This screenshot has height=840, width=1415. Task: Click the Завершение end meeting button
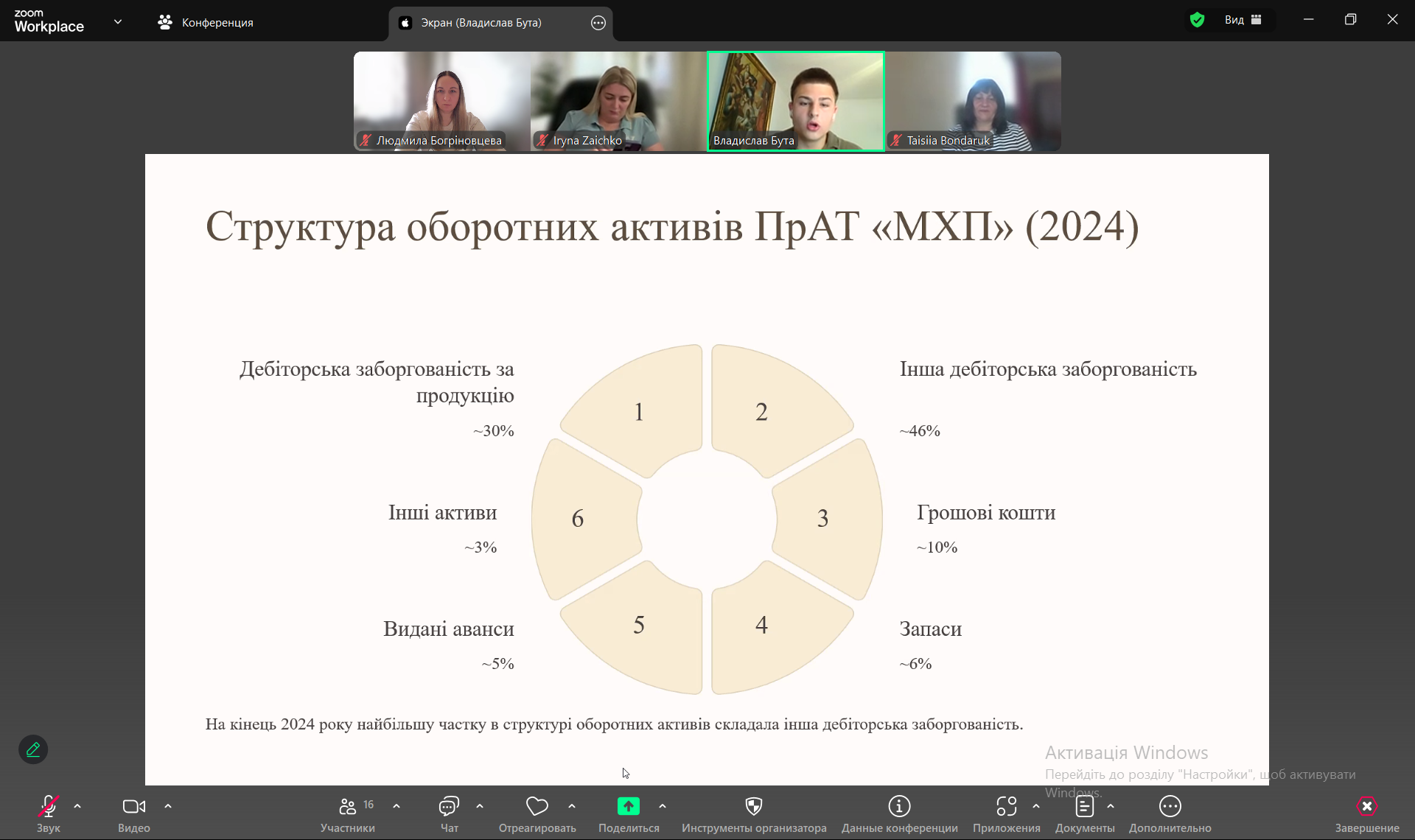1366,807
